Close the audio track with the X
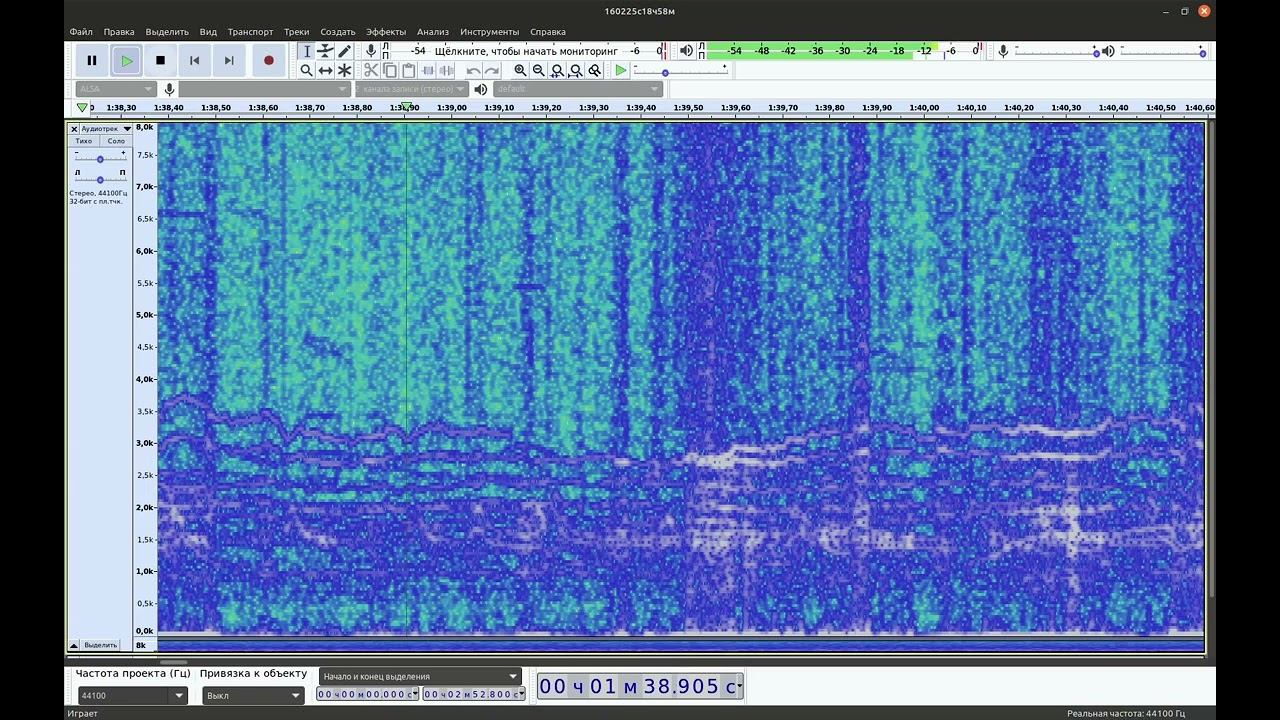1280x720 pixels. point(74,129)
